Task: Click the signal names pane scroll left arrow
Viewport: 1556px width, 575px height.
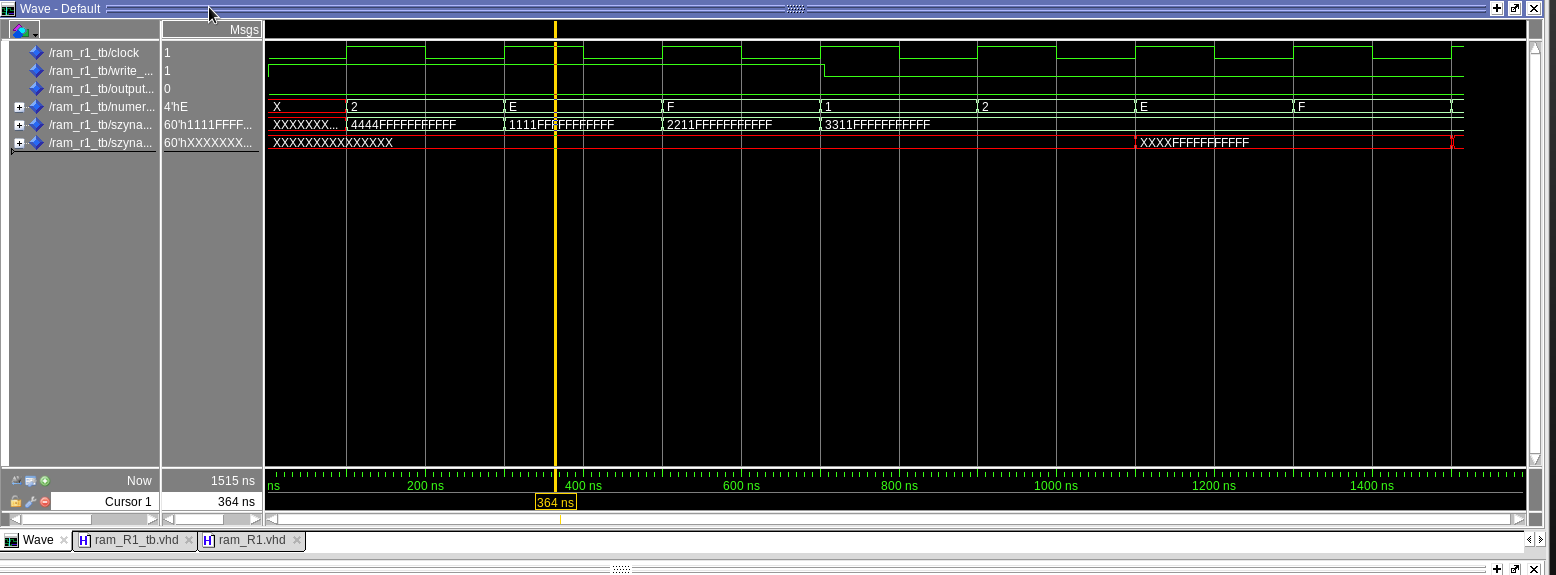Action: tap(15, 519)
